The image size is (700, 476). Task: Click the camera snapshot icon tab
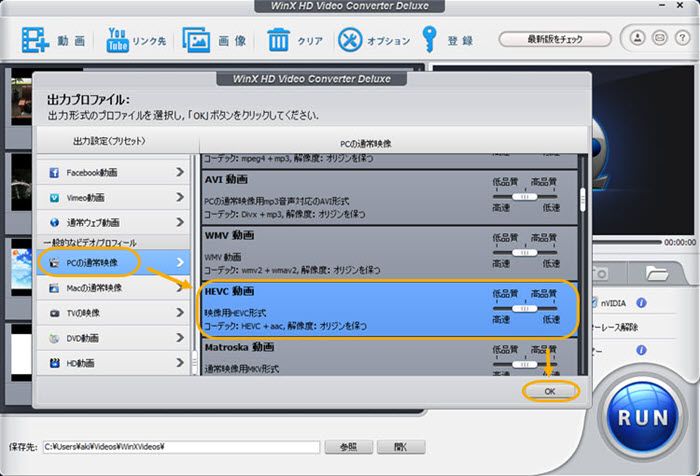601,273
